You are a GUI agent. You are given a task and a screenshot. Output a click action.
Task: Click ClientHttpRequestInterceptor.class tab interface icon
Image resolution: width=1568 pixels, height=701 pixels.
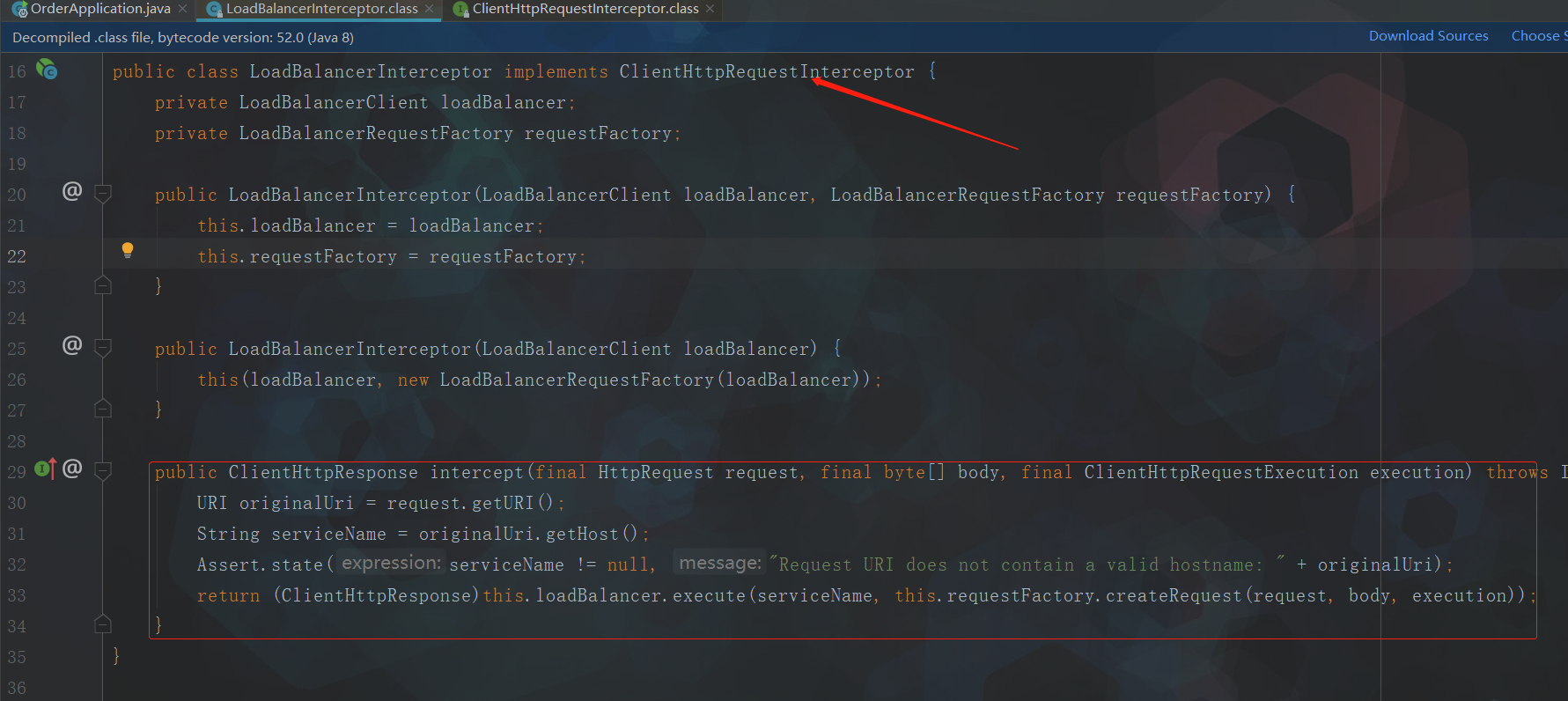pyautogui.click(x=460, y=10)
